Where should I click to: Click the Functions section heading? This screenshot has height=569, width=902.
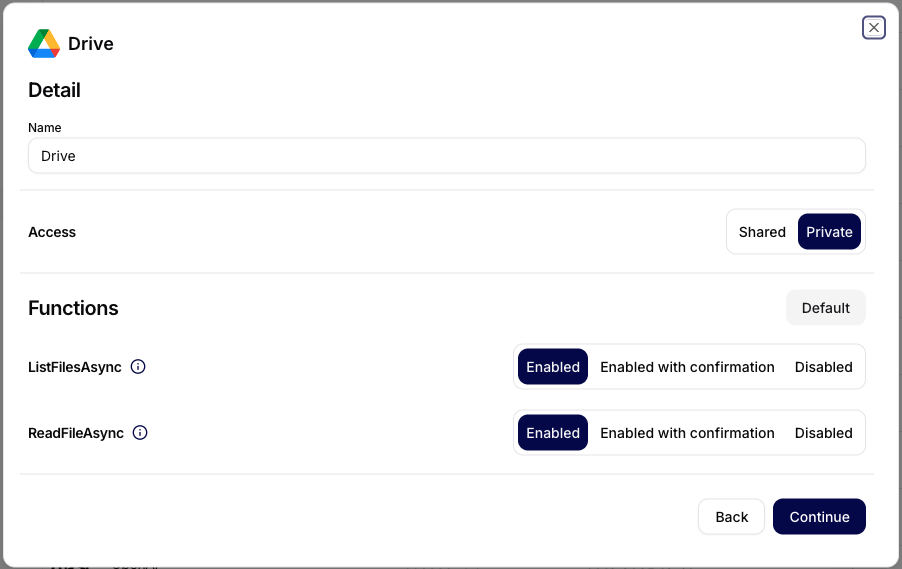[73, 308]
